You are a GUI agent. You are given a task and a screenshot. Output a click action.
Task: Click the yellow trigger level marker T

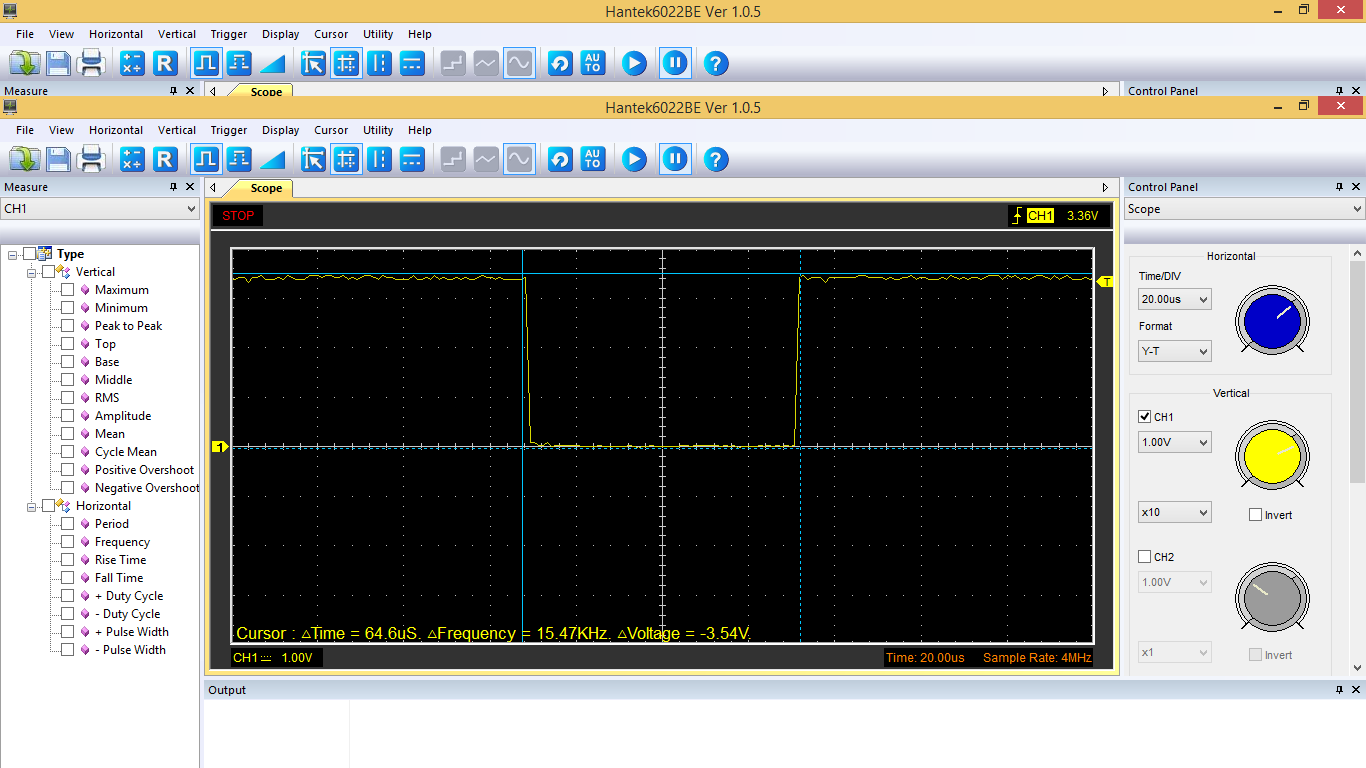pos(1105,282)
